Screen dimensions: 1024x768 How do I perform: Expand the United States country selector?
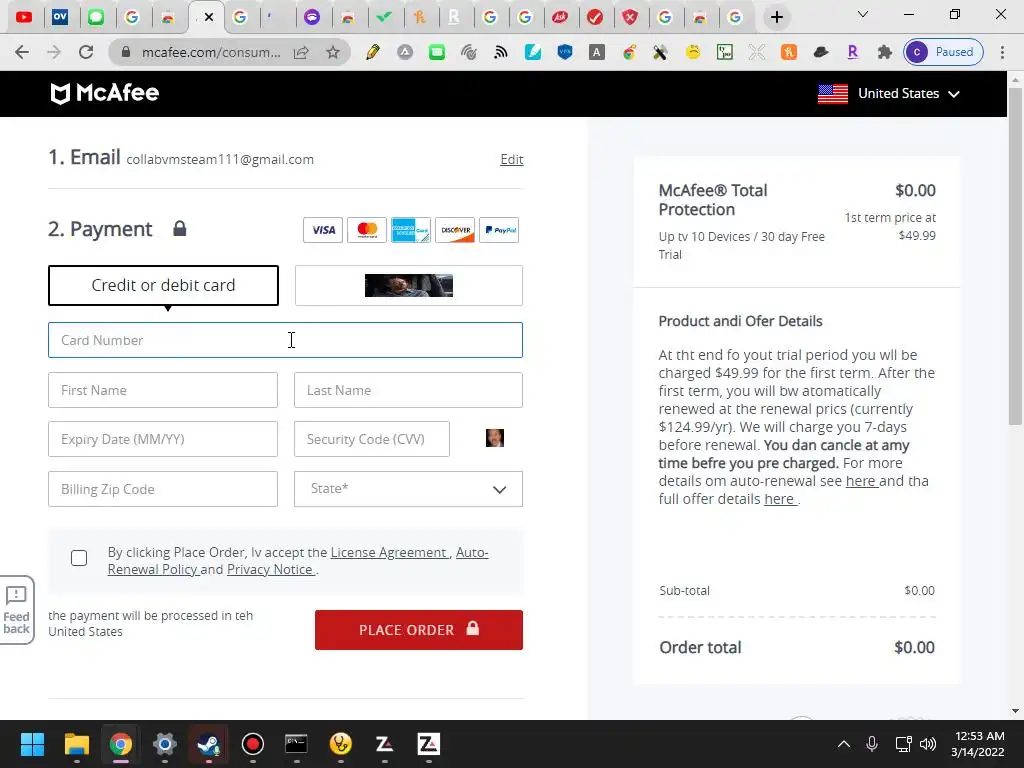point(889,93)
